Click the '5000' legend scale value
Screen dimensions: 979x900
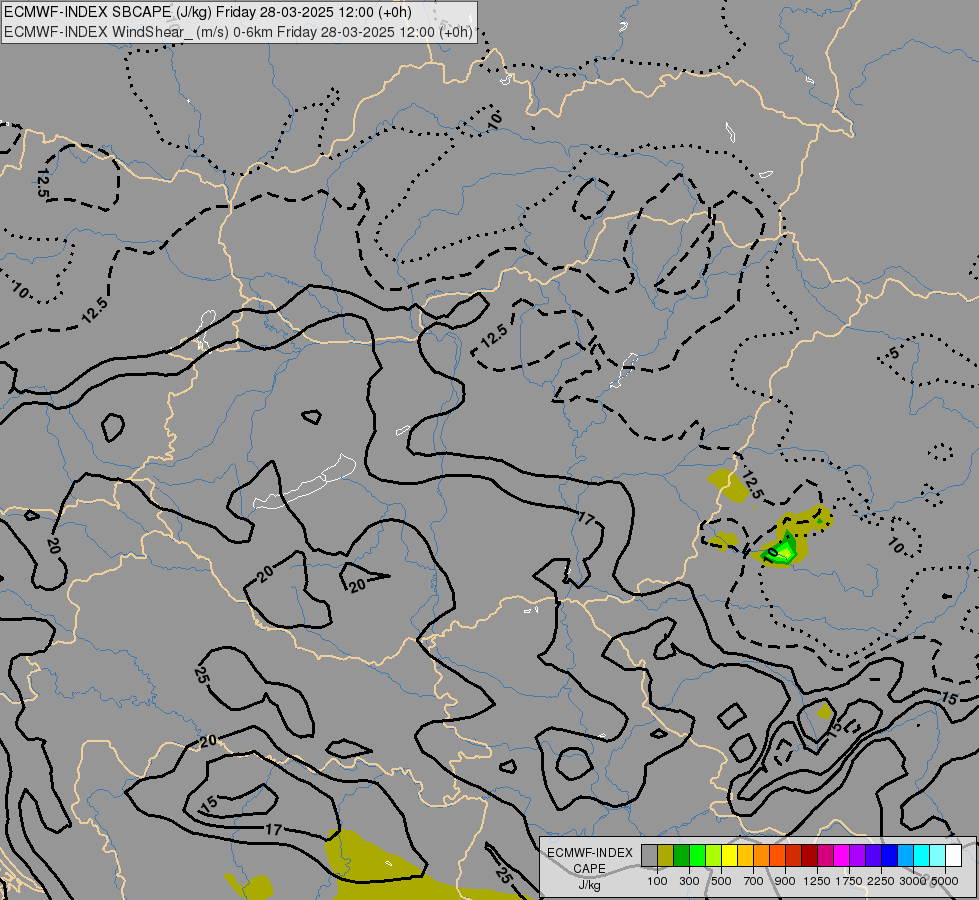pyautogui.click(x=945, y=881)
